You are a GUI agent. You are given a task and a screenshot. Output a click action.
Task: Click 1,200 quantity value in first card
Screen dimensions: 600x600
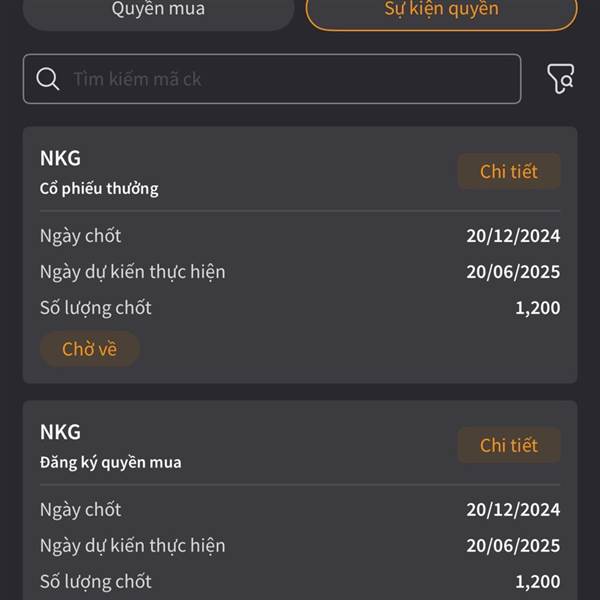538,308
